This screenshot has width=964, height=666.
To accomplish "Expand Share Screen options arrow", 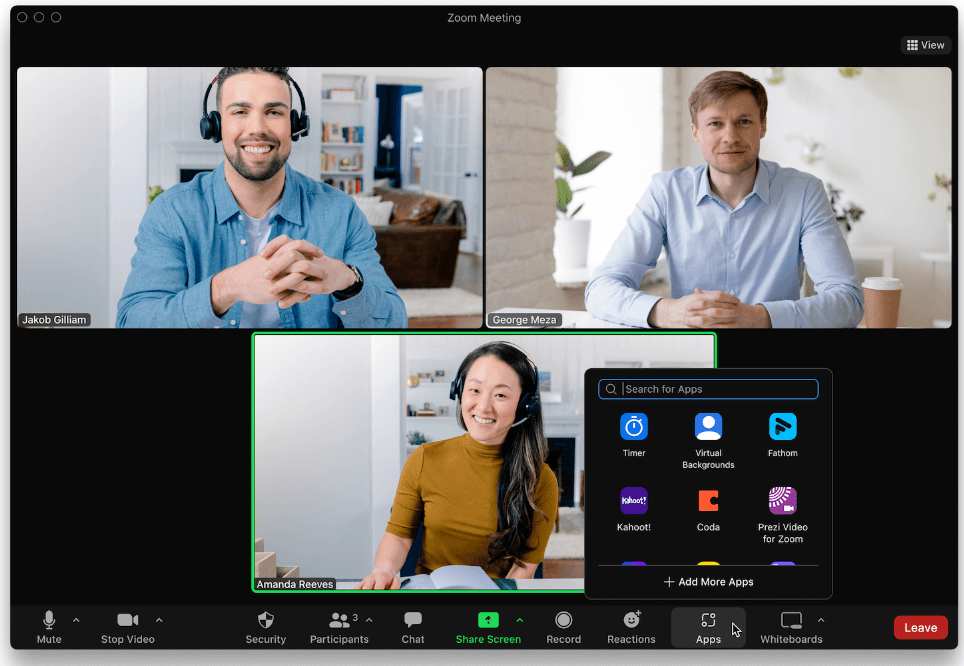I will coord(519,620).
